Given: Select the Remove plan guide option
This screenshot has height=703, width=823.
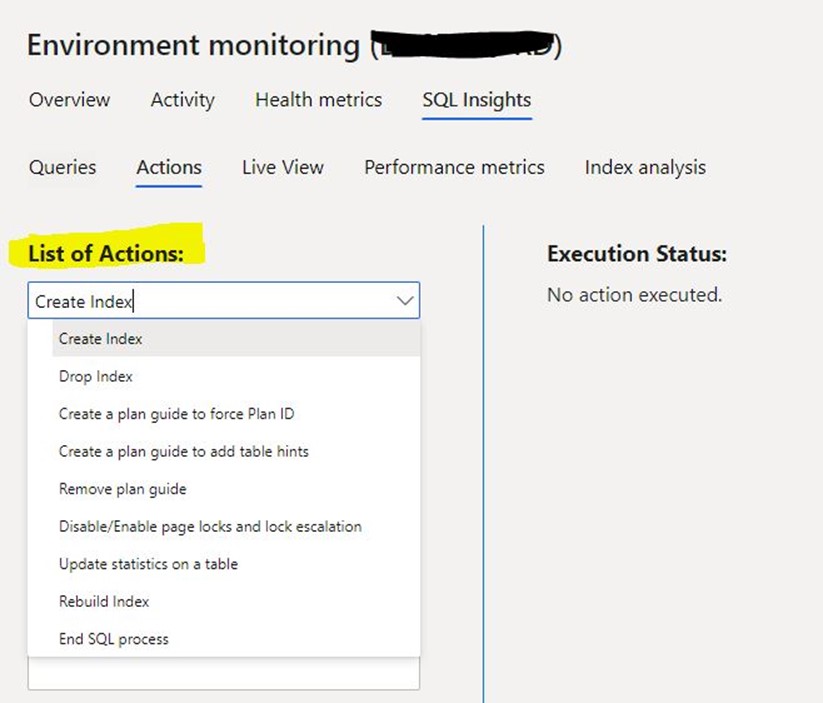Looking at the screenshot, I should [x=122, y=489].
